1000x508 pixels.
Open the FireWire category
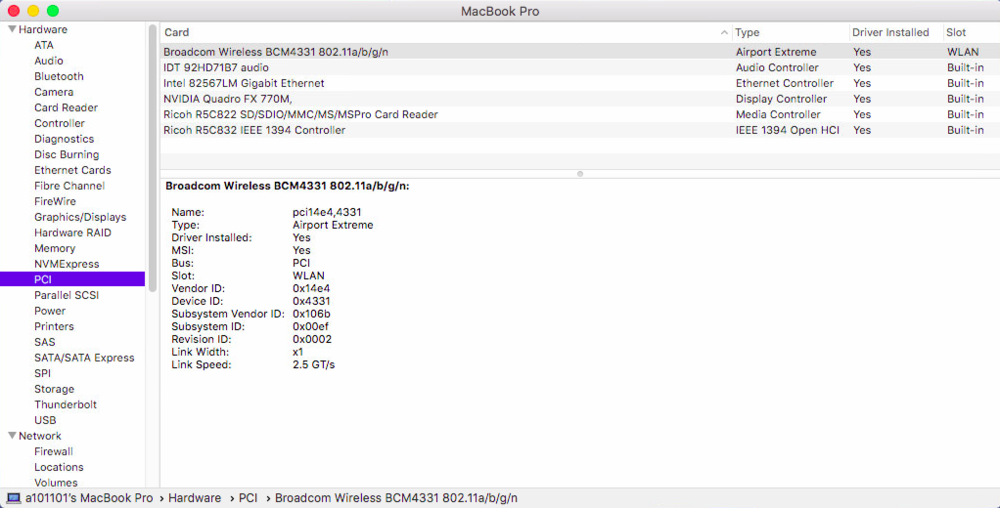pos(55,201)
